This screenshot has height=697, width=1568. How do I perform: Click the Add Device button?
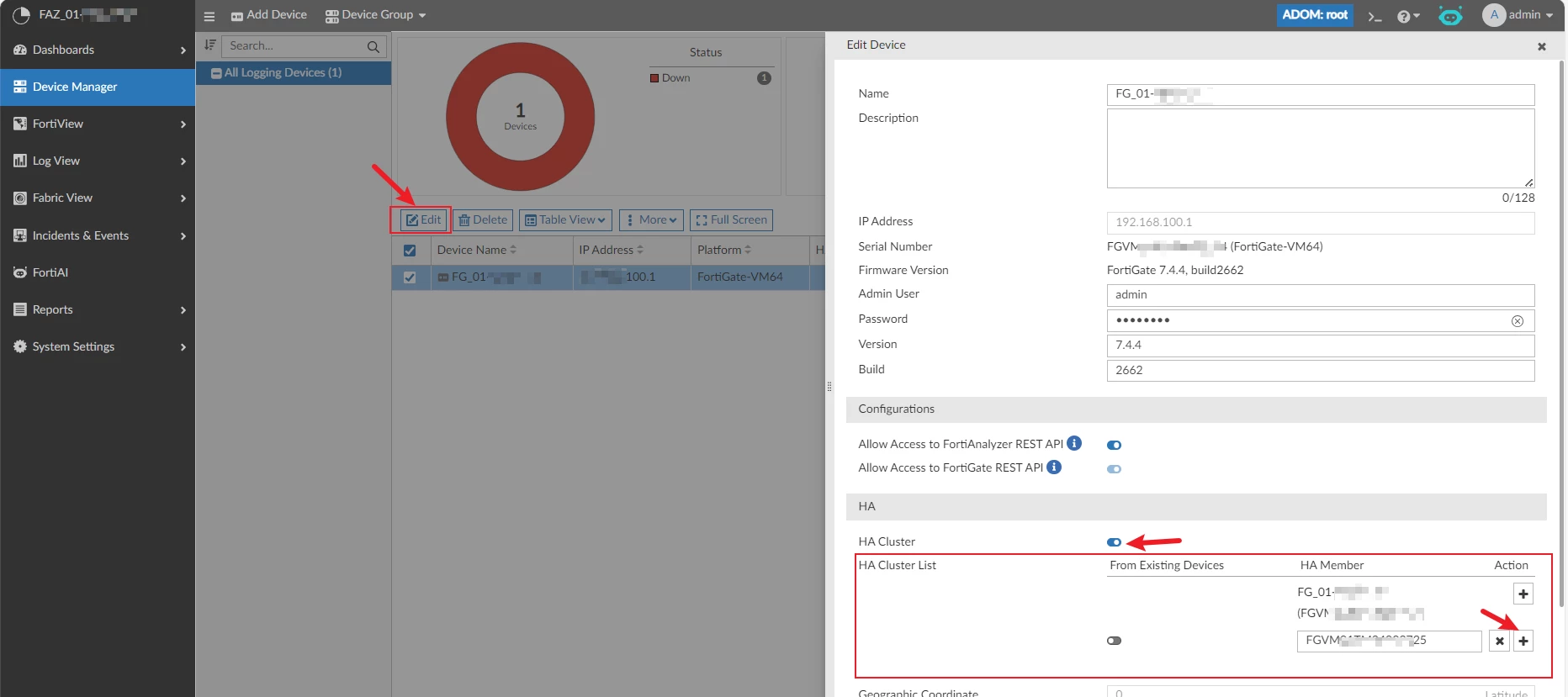tap(269, 15)
